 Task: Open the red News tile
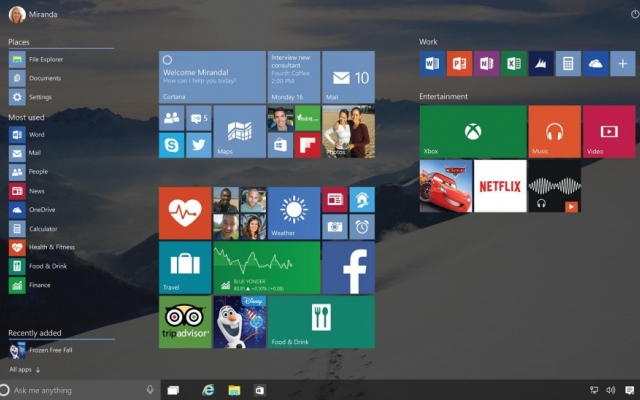[x=335, y=200]
